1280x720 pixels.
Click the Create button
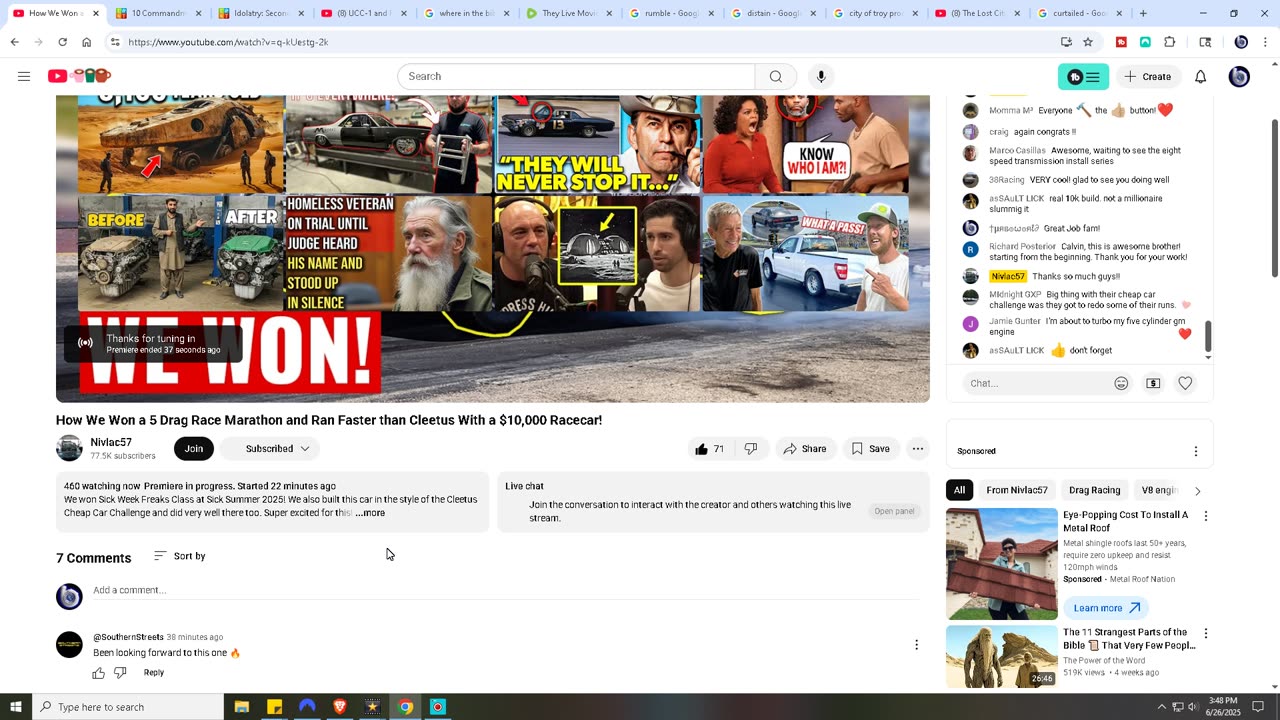[x=1147, y=77]
